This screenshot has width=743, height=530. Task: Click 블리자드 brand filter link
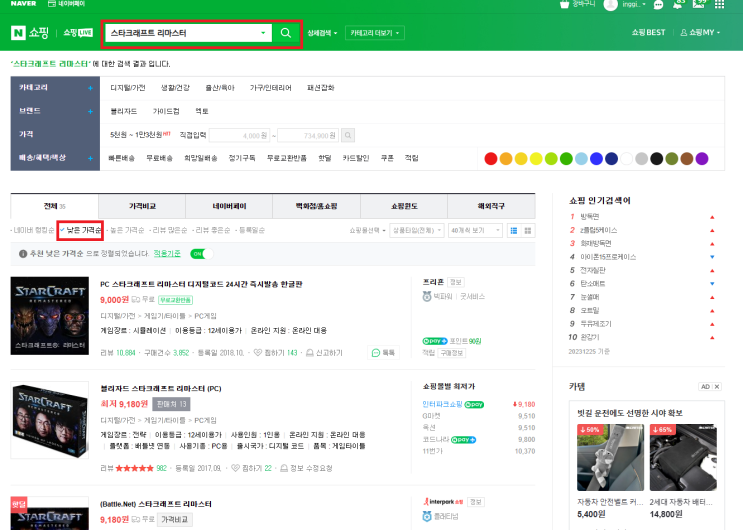coord(124,111)
